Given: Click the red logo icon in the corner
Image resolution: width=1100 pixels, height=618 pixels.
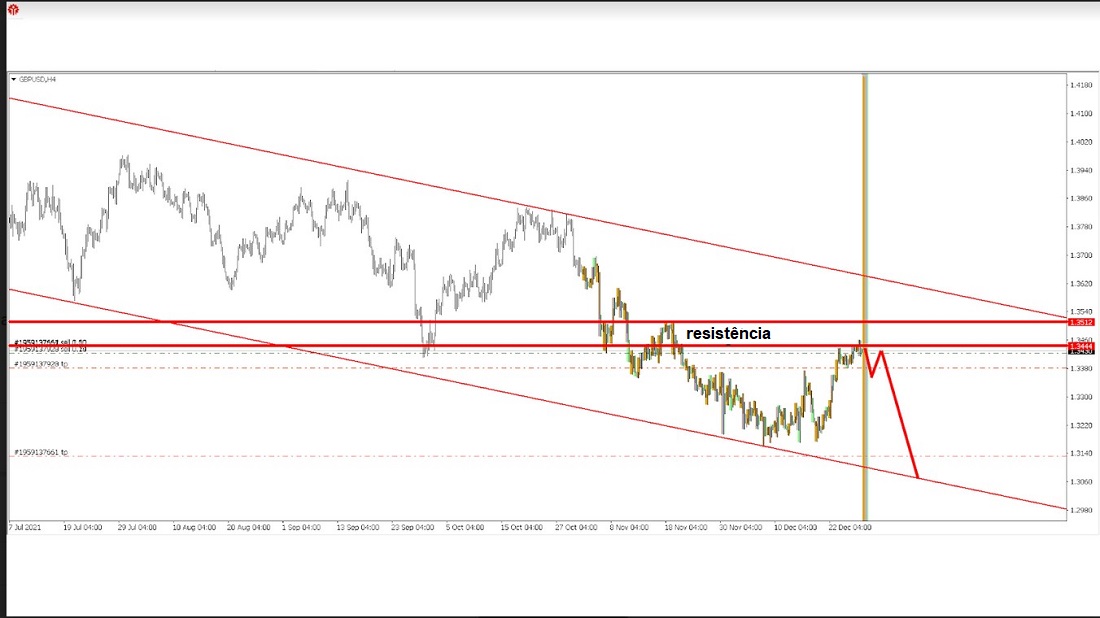Looking at the screenshot, I should tap(13, 10).
